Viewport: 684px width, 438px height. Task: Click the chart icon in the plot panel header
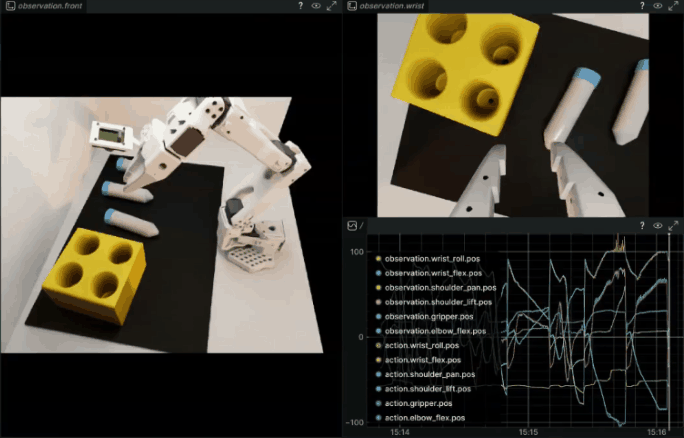352,226
